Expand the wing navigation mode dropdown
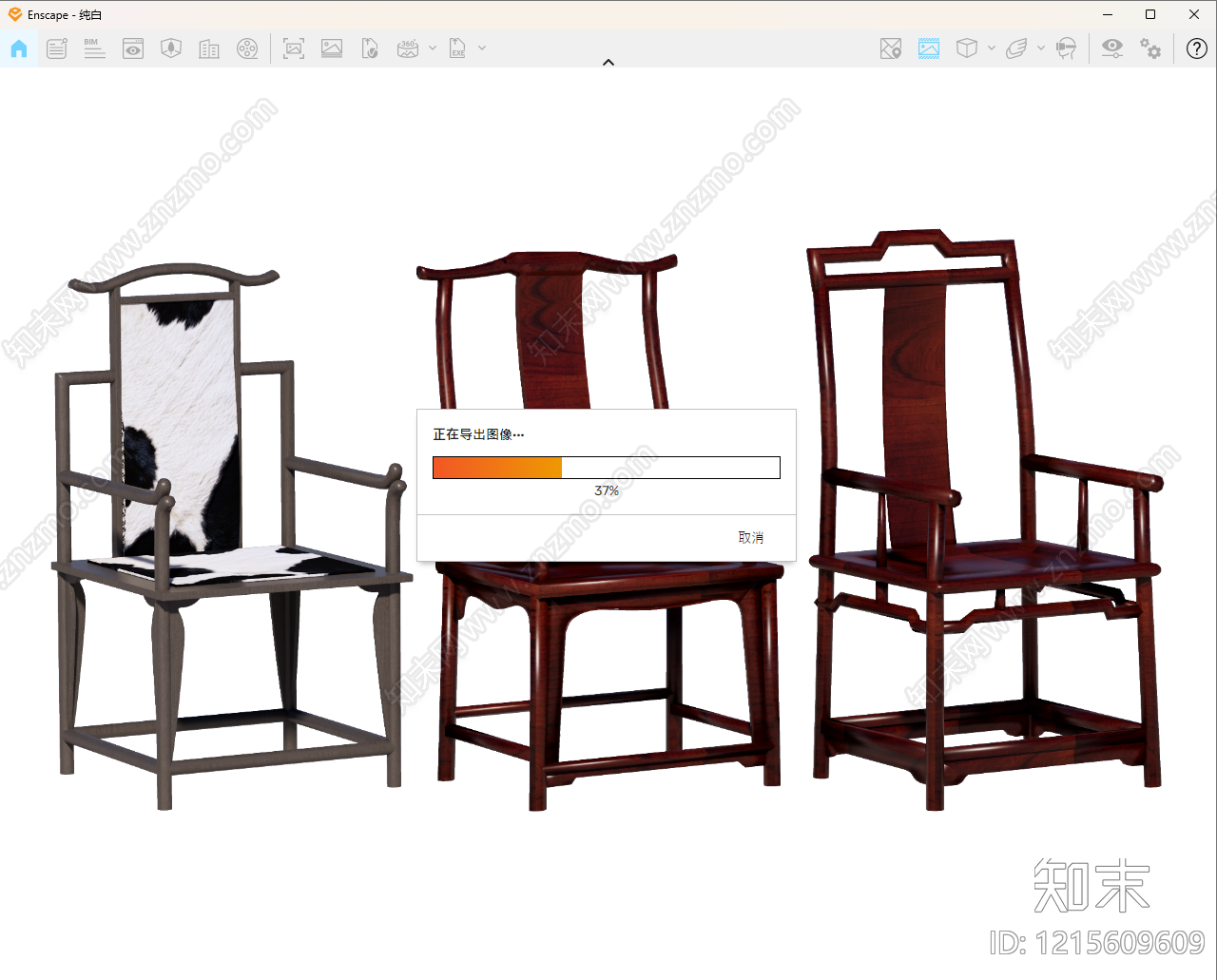 tap(1041, 48)
